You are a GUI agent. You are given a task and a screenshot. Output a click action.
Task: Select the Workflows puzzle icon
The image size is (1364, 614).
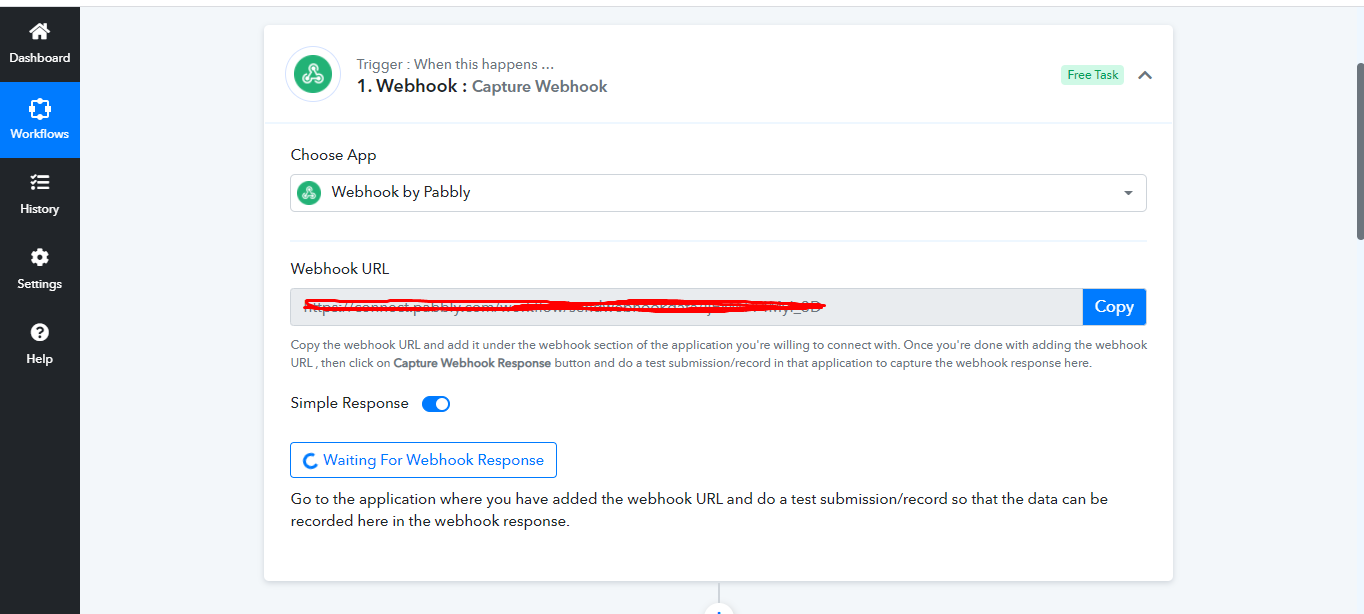click(x=39, y=108)
